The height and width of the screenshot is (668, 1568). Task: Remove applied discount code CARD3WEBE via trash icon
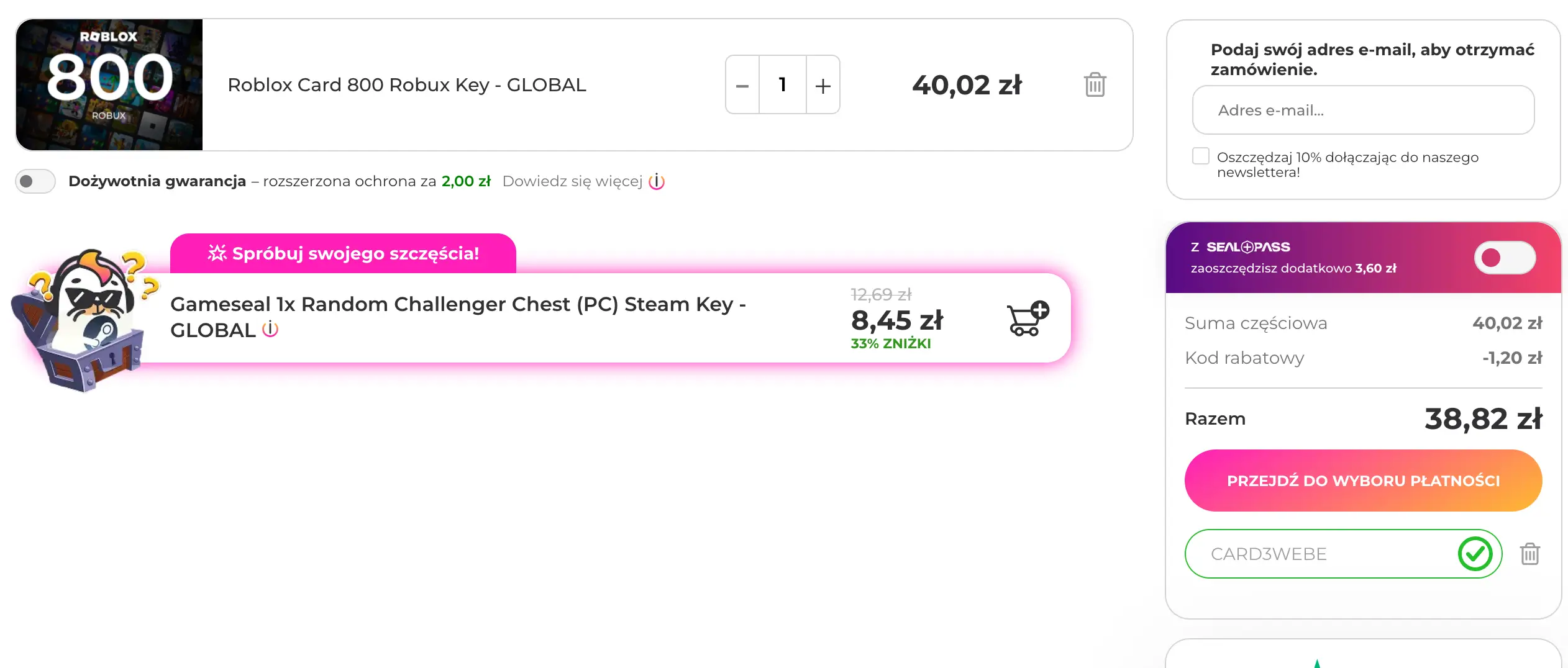pyautogui.click(x=1529, y=554)
